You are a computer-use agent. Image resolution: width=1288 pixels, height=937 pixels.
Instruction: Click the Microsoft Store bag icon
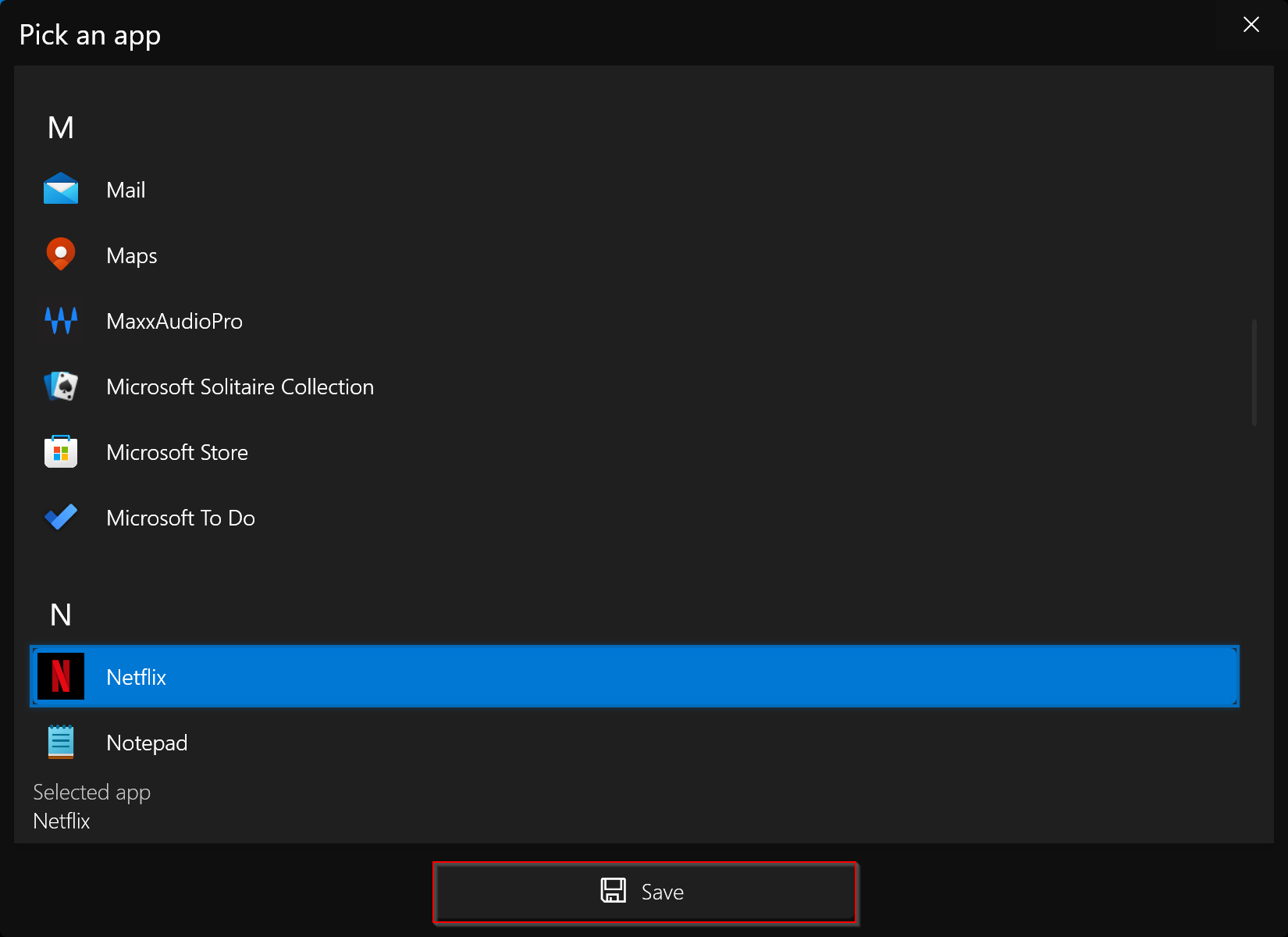pos(61,451)
